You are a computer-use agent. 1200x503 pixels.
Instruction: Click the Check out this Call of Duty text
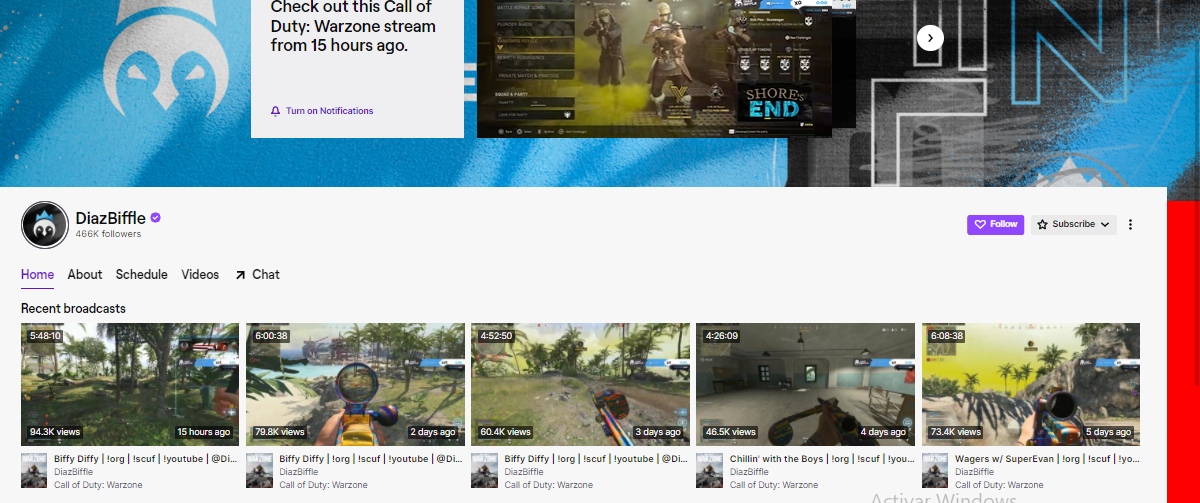point(351,26)
